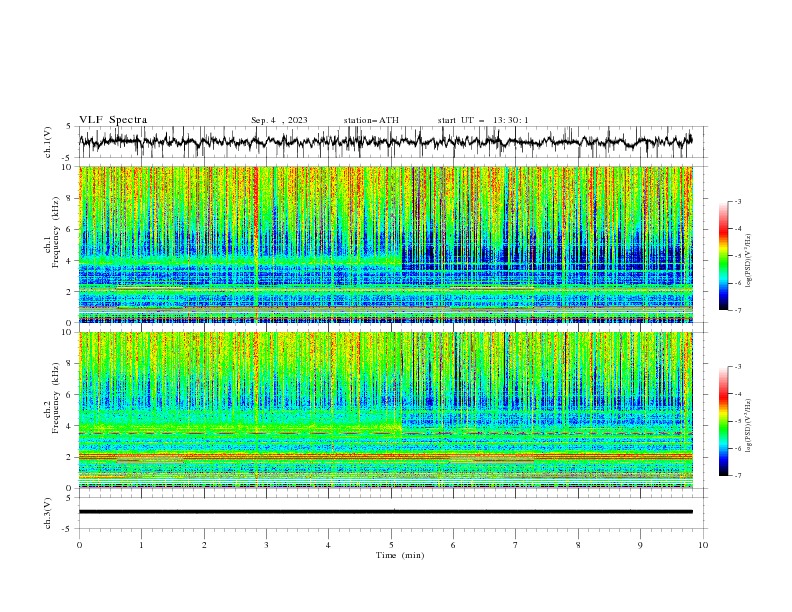Click the ch.2 colorbar 'log(PSD)(V²/Hz)' label
The width and height of the screenshot is (792, 612).
(748, 425)
